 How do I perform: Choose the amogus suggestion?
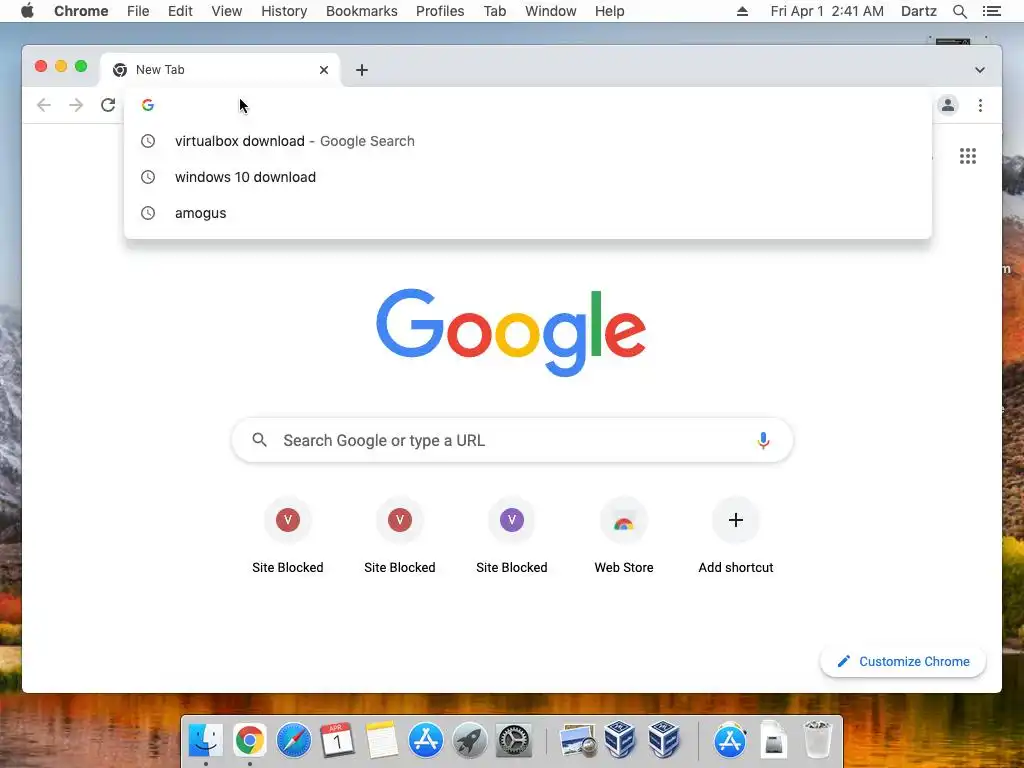tap(528, 213)
